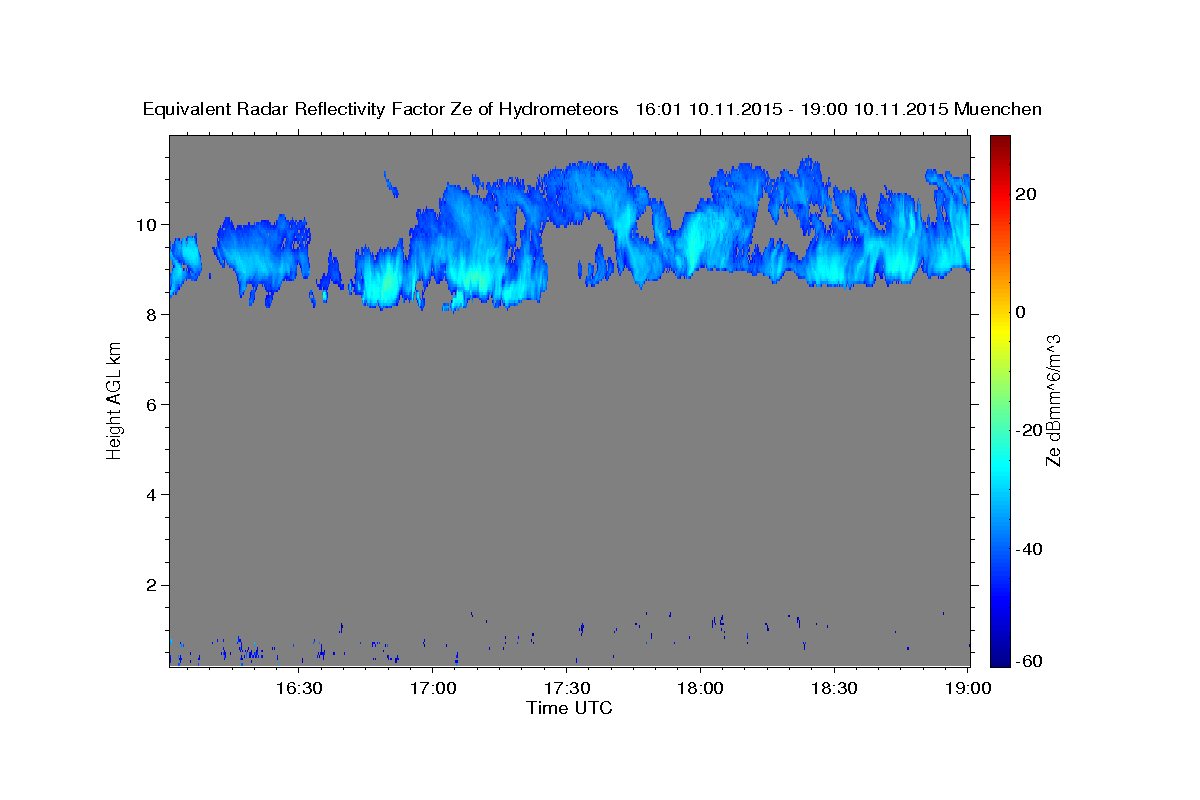Click the '16:30' time tick label
This screenshot has width=1200, height=800.
click(298, 689)
